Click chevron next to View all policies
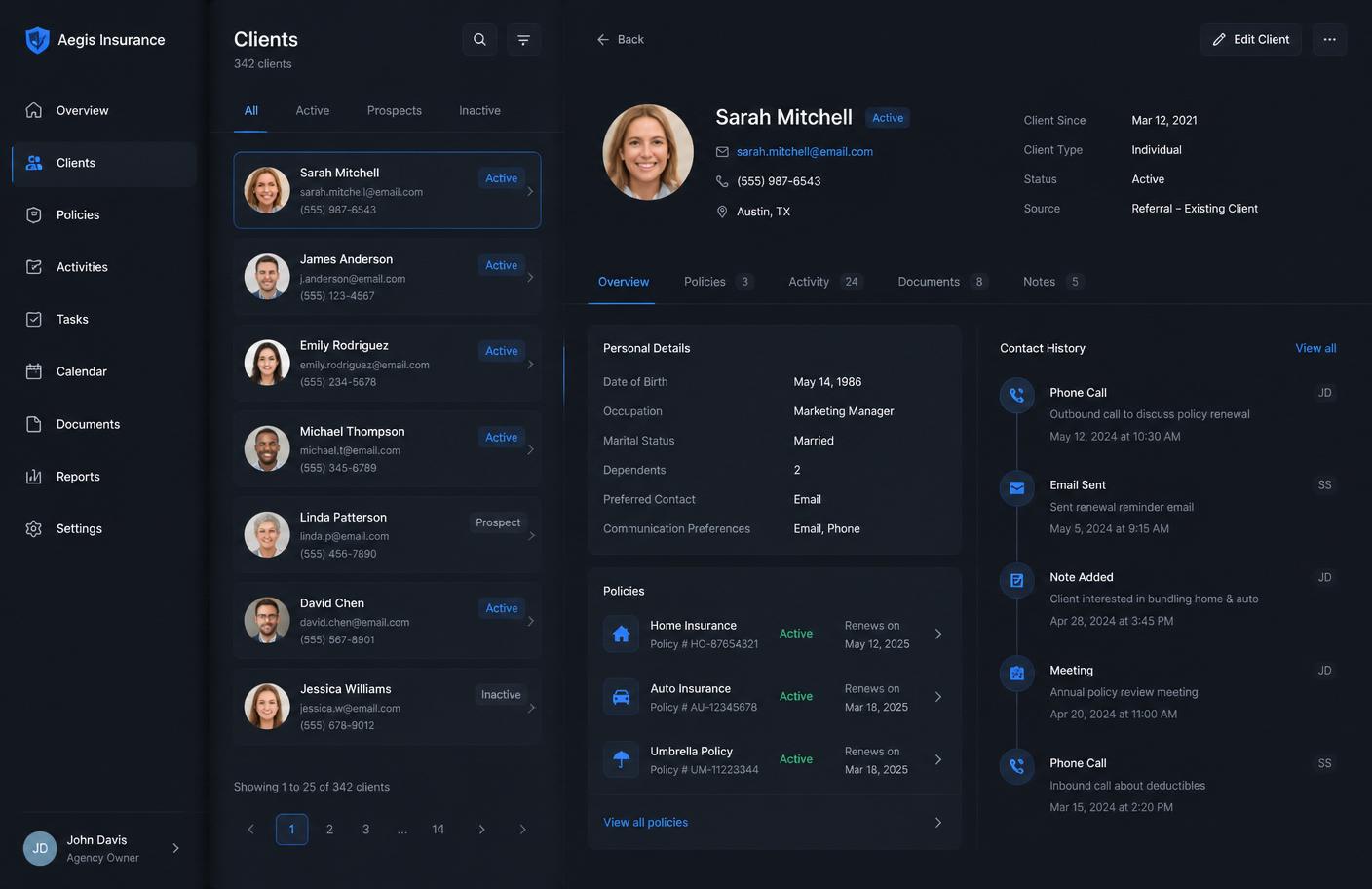 tap(938, 823)
